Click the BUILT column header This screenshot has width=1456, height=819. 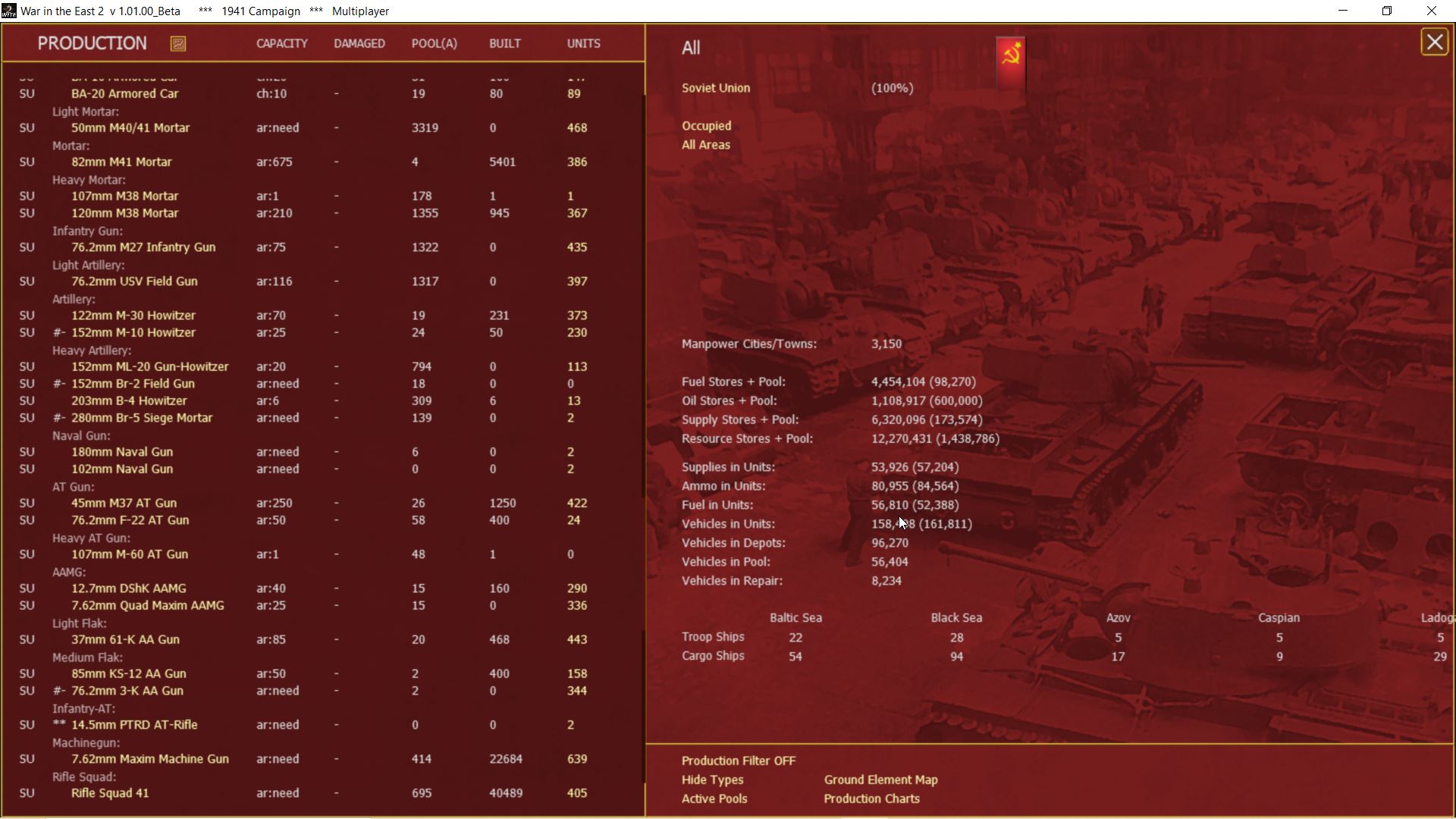[x=504, y=44]
